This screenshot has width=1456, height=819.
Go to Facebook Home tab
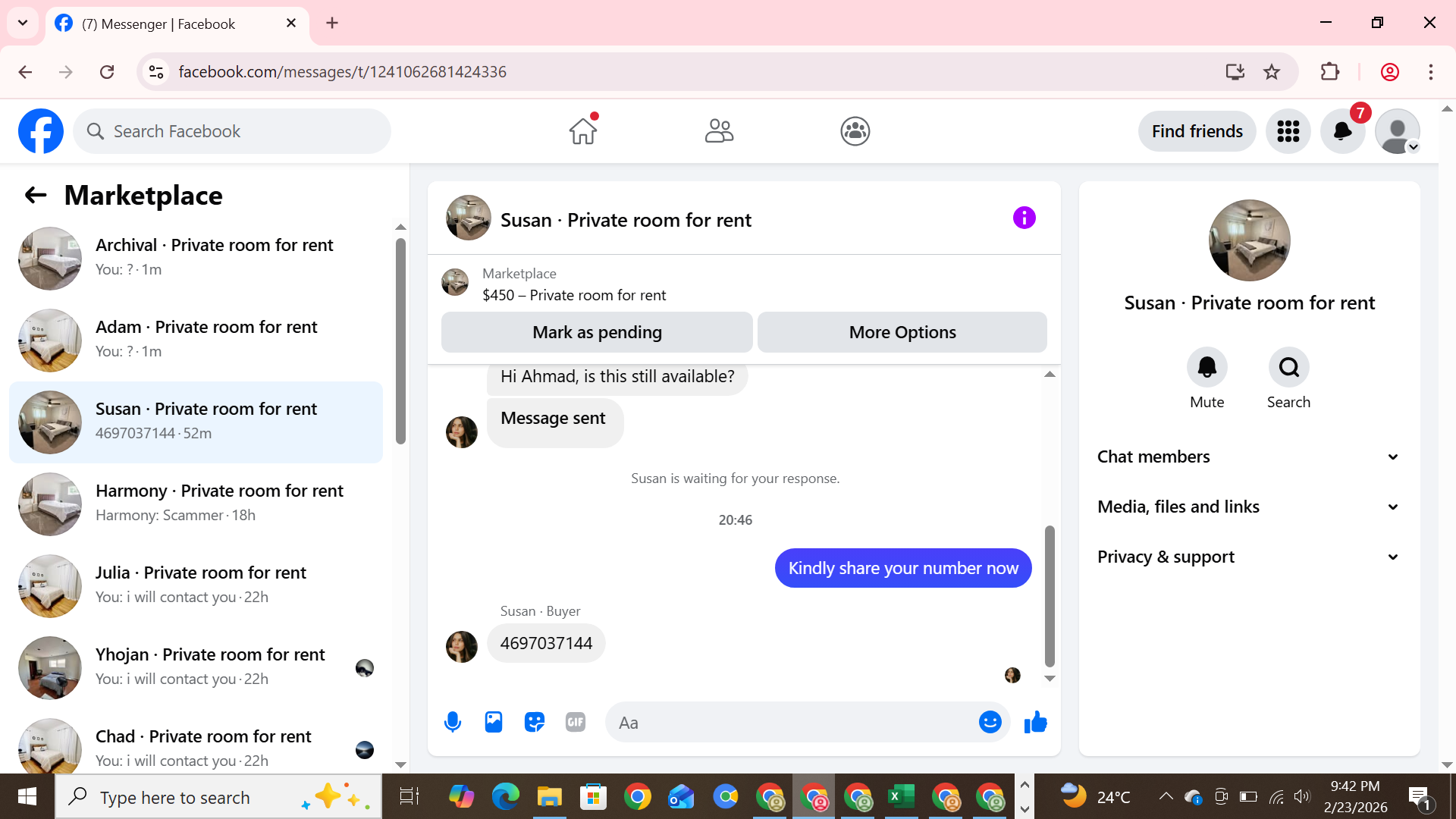pos(583,131)
